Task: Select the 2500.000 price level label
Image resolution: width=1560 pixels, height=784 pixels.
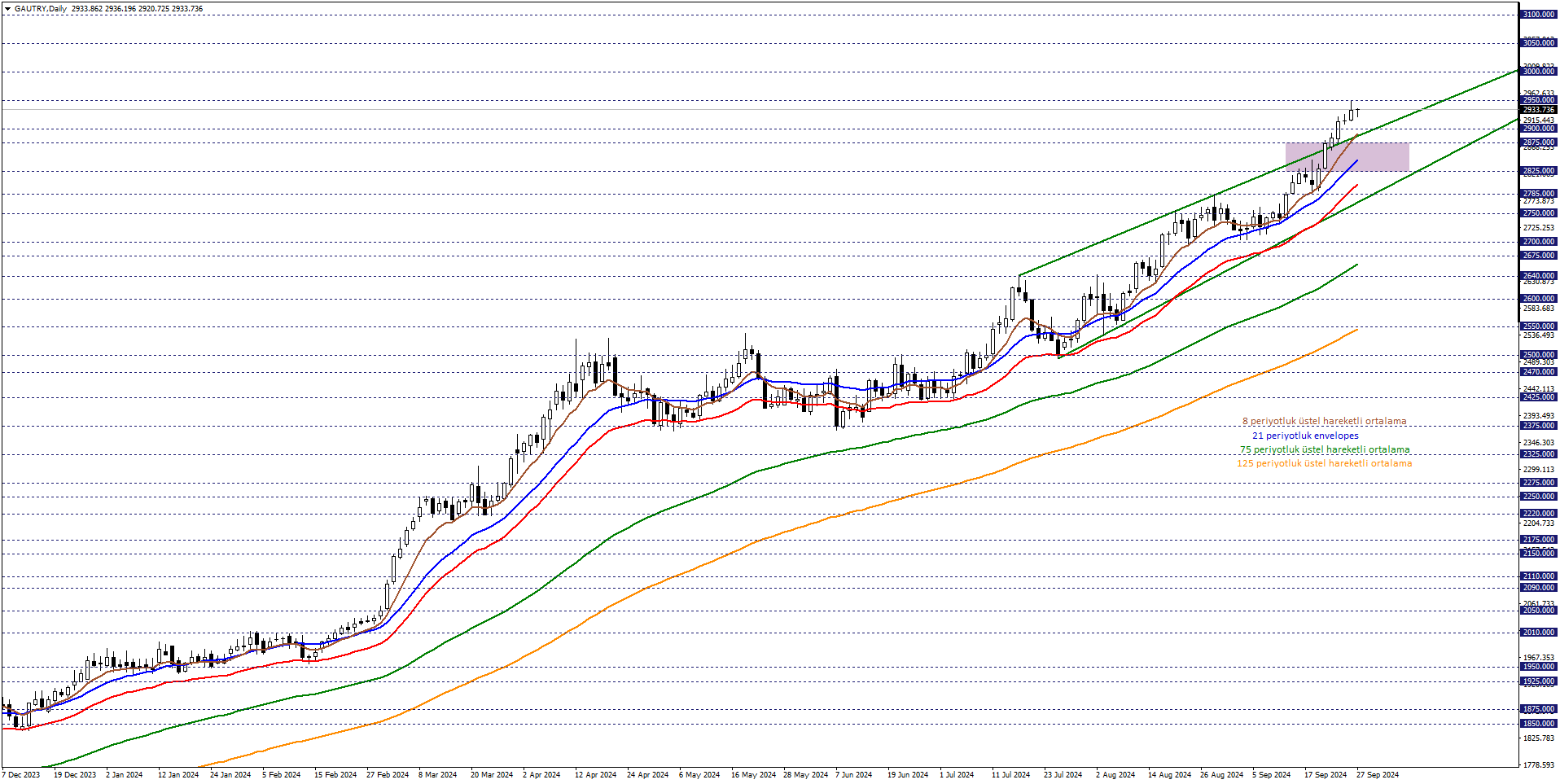Action: [1539, 355]
